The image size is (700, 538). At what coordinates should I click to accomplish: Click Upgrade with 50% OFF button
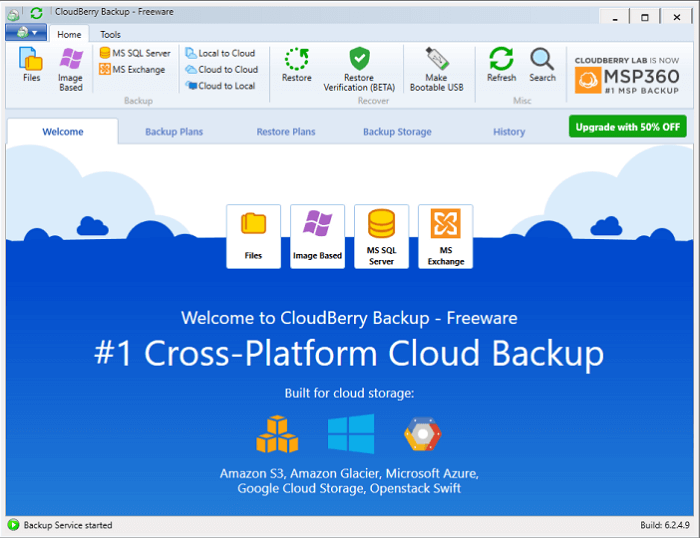point(628,127)
